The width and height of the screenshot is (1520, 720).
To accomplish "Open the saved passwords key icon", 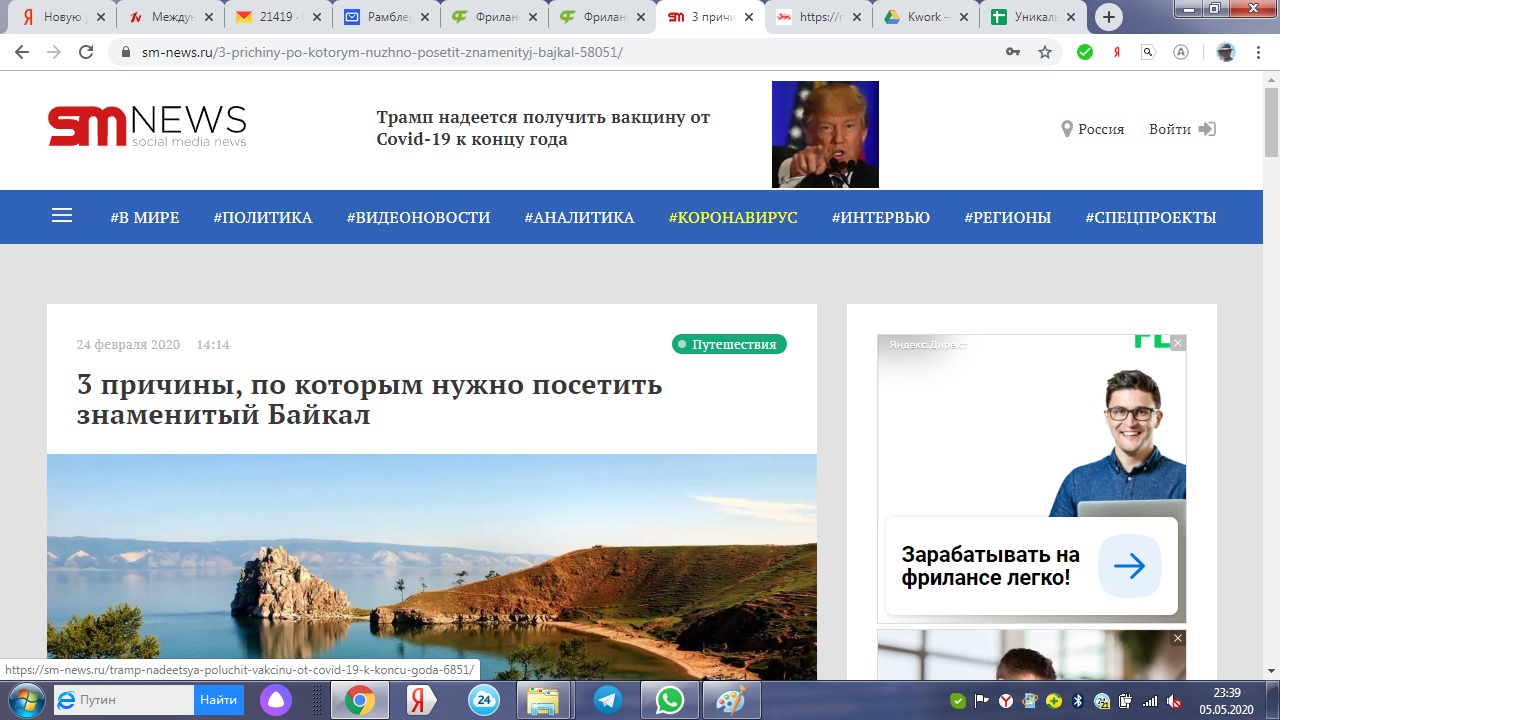I will click(x=1013, y=52).
